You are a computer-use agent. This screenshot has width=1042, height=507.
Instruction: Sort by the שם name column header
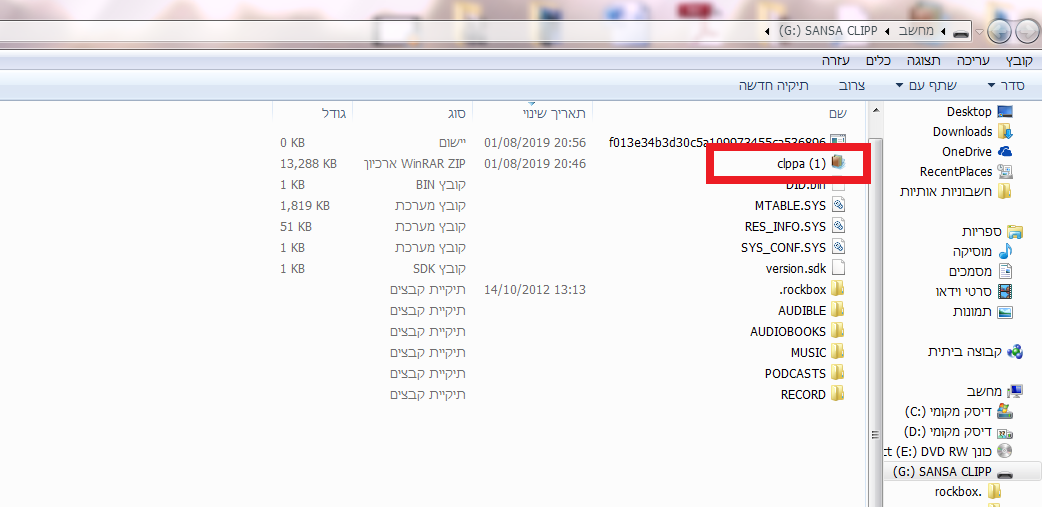837,114
